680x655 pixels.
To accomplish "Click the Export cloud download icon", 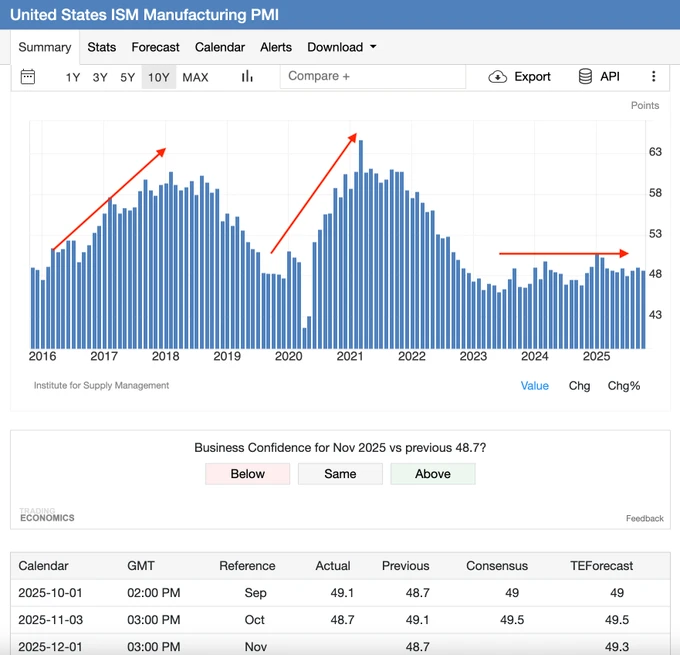I will (498, 77).
